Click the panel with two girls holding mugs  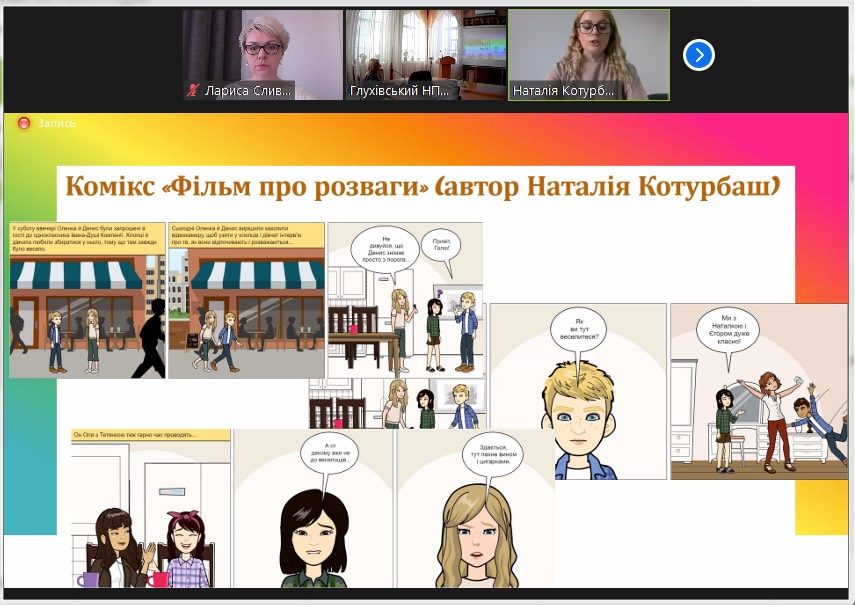[x=150, y=510]
